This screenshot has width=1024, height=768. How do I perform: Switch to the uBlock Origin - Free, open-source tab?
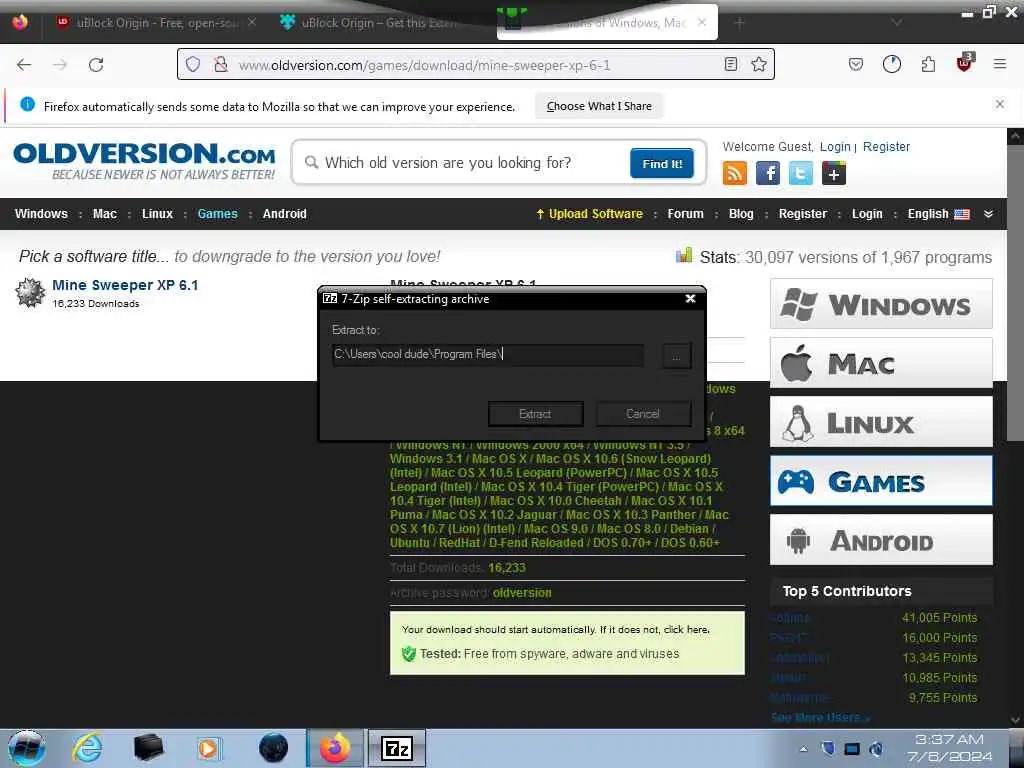click(x=157, y=23)
